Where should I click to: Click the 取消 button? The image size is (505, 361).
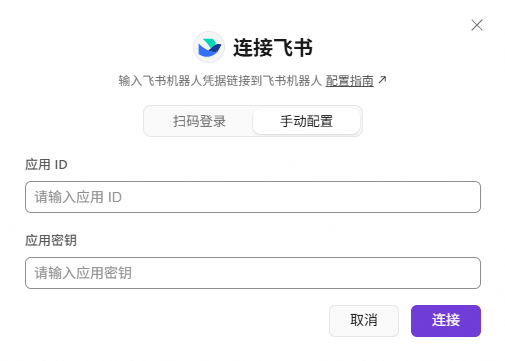click(x=364, y=321)
